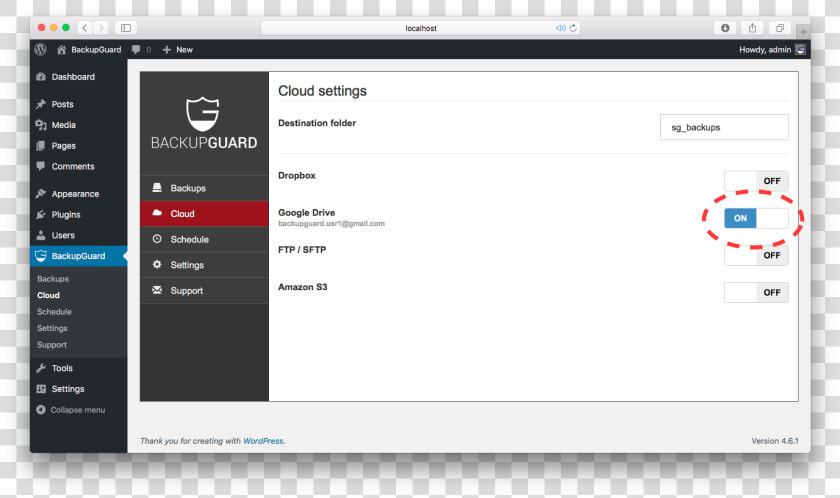This screenshot has height=498, width=840.
Task: Select BackupGuard in the WordPress sidebar
Action: coord(78,256)
